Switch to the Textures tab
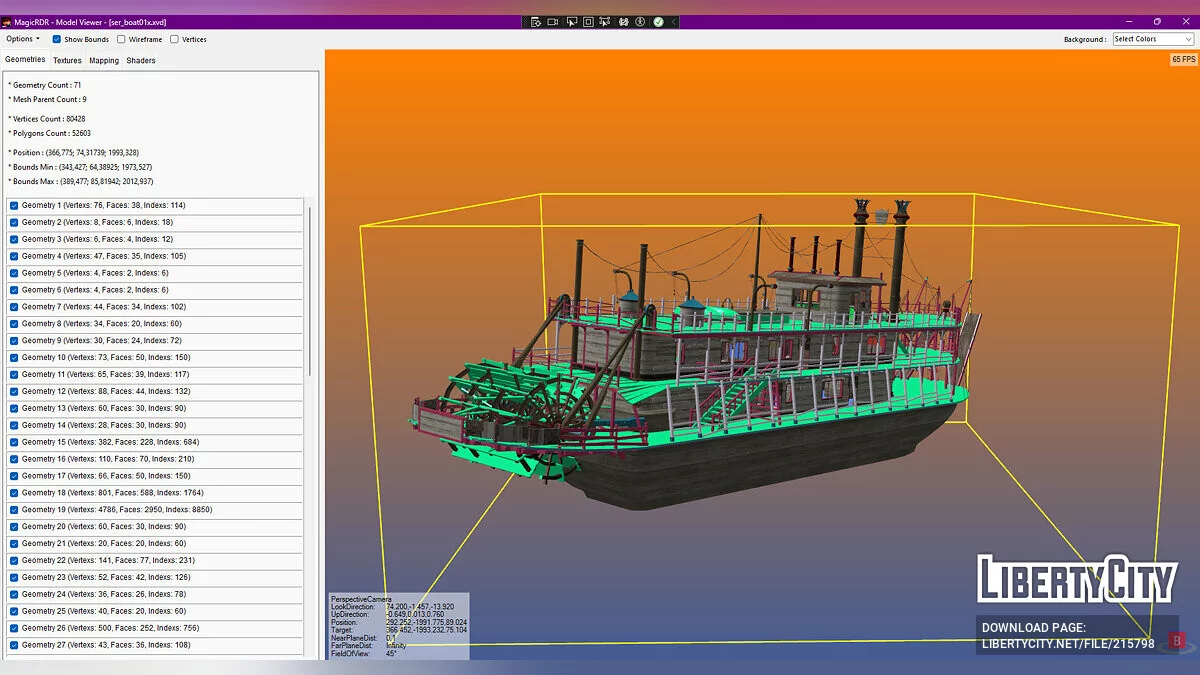The image size is (1200, 675). pyautogui.click(x=67, y=61)
